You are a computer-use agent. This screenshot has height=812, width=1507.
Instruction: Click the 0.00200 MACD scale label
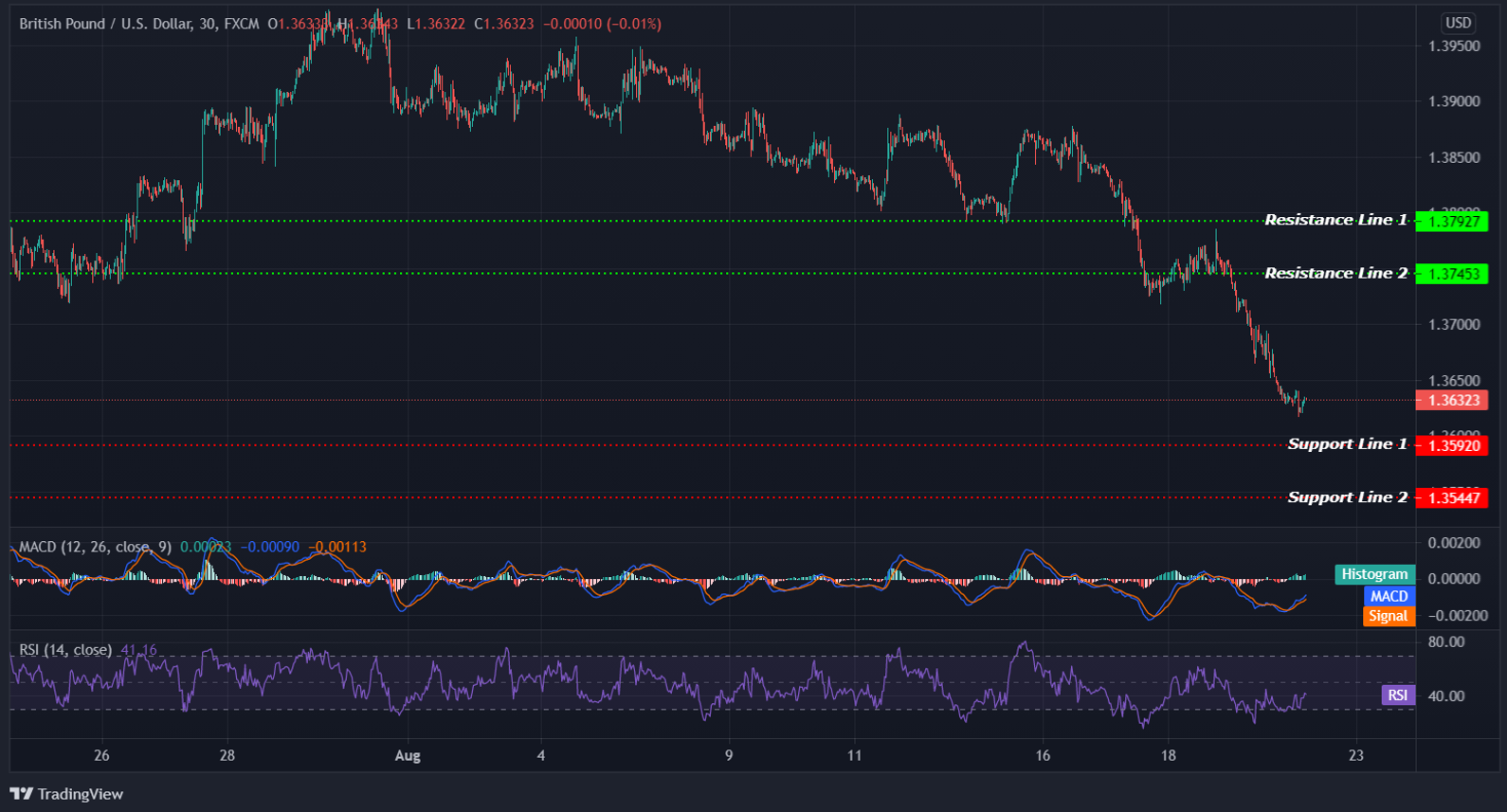click(1454, 543)
